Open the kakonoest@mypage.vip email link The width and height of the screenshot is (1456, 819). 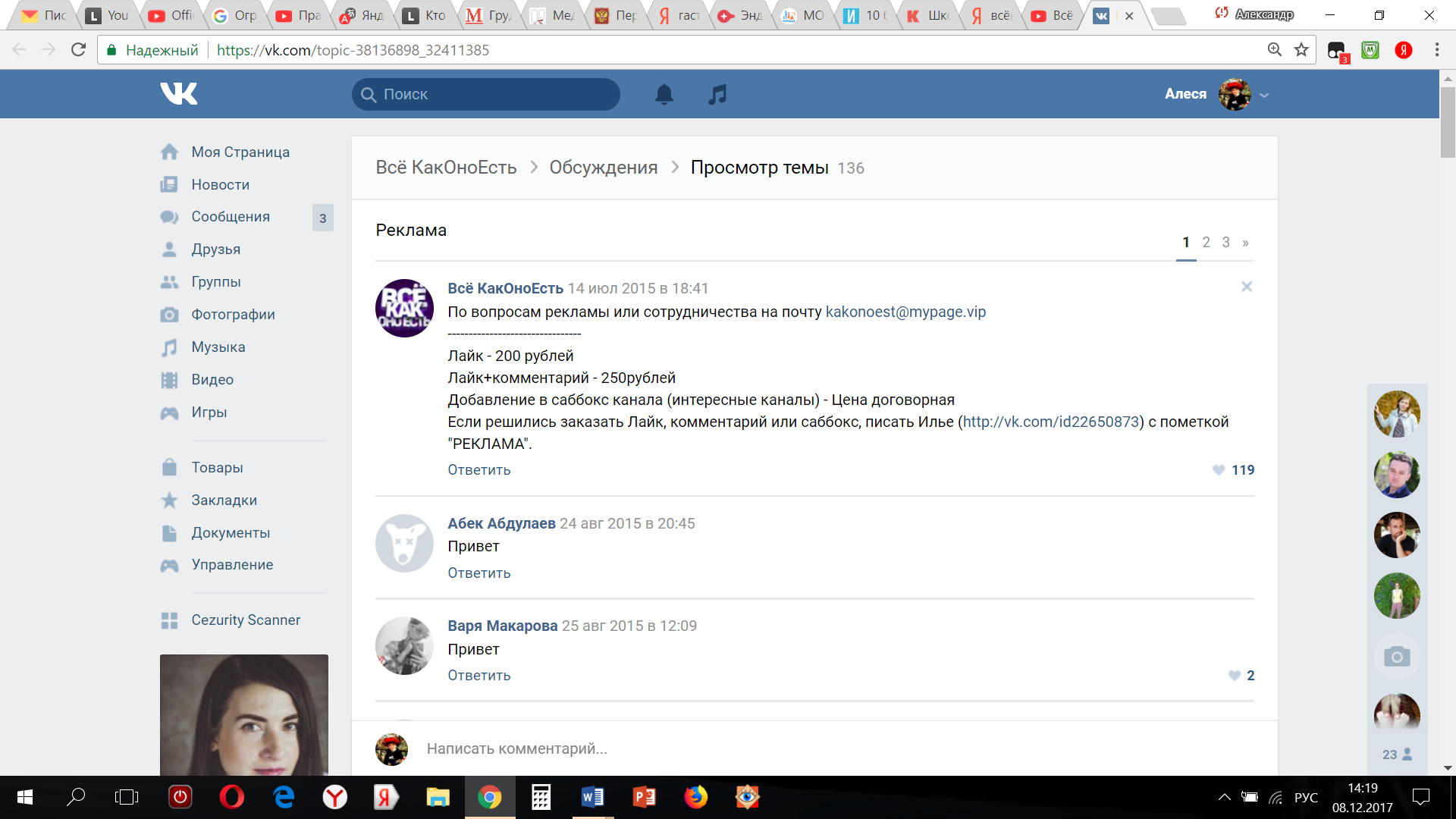(905, 312)
